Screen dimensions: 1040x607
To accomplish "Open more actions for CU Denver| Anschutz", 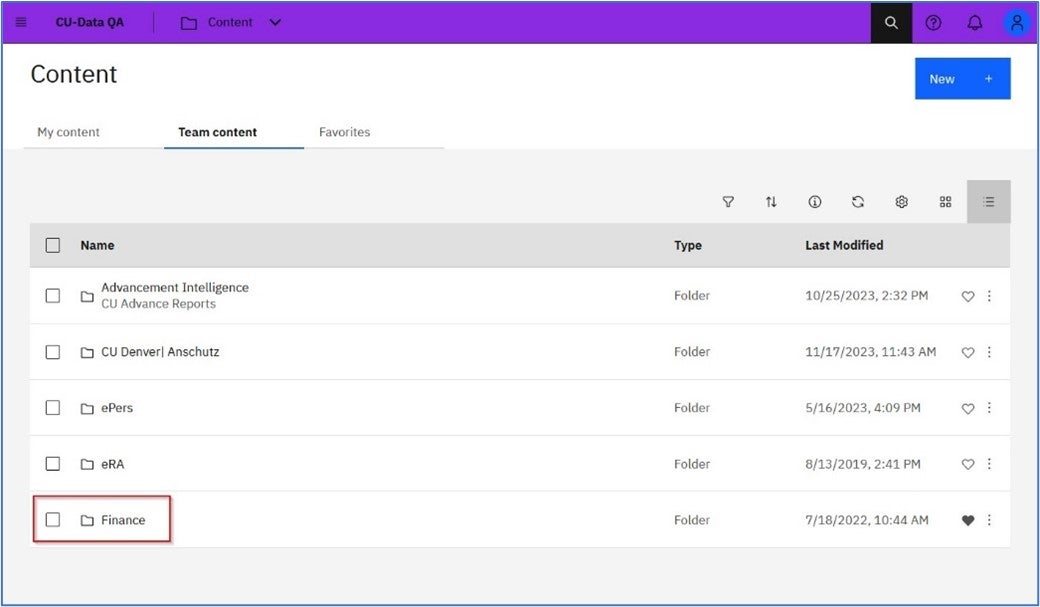I will pyautogui.click(x=989, y=352).
